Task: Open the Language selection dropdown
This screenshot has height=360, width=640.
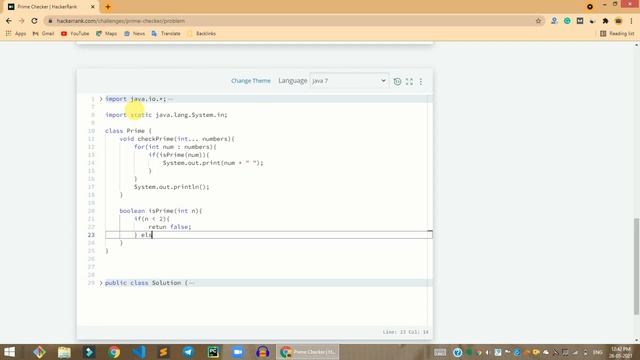Action: point(349,81)
